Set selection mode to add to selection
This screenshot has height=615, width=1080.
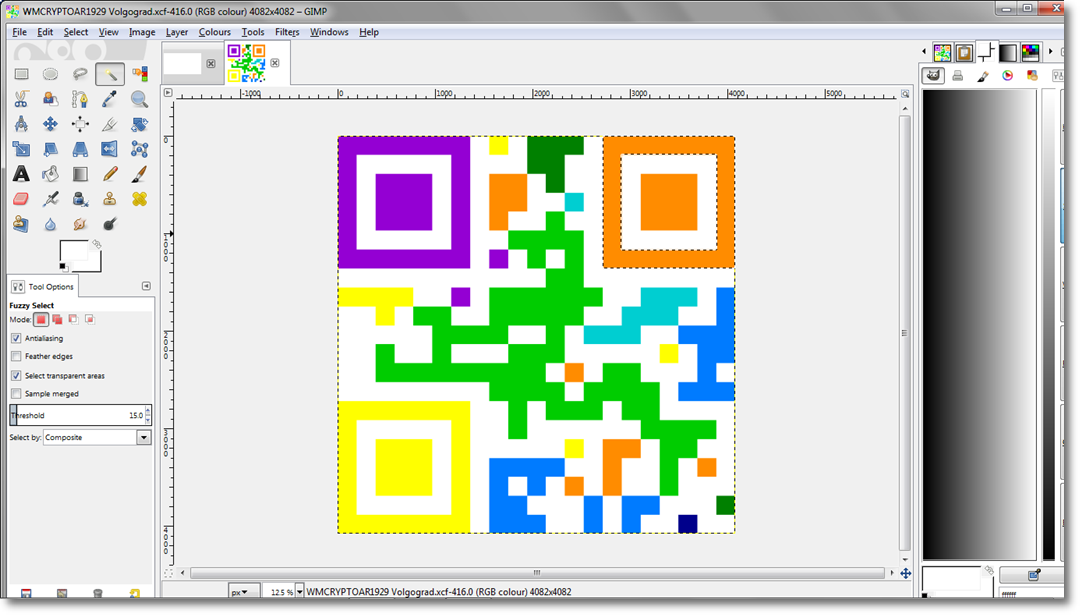57,320
